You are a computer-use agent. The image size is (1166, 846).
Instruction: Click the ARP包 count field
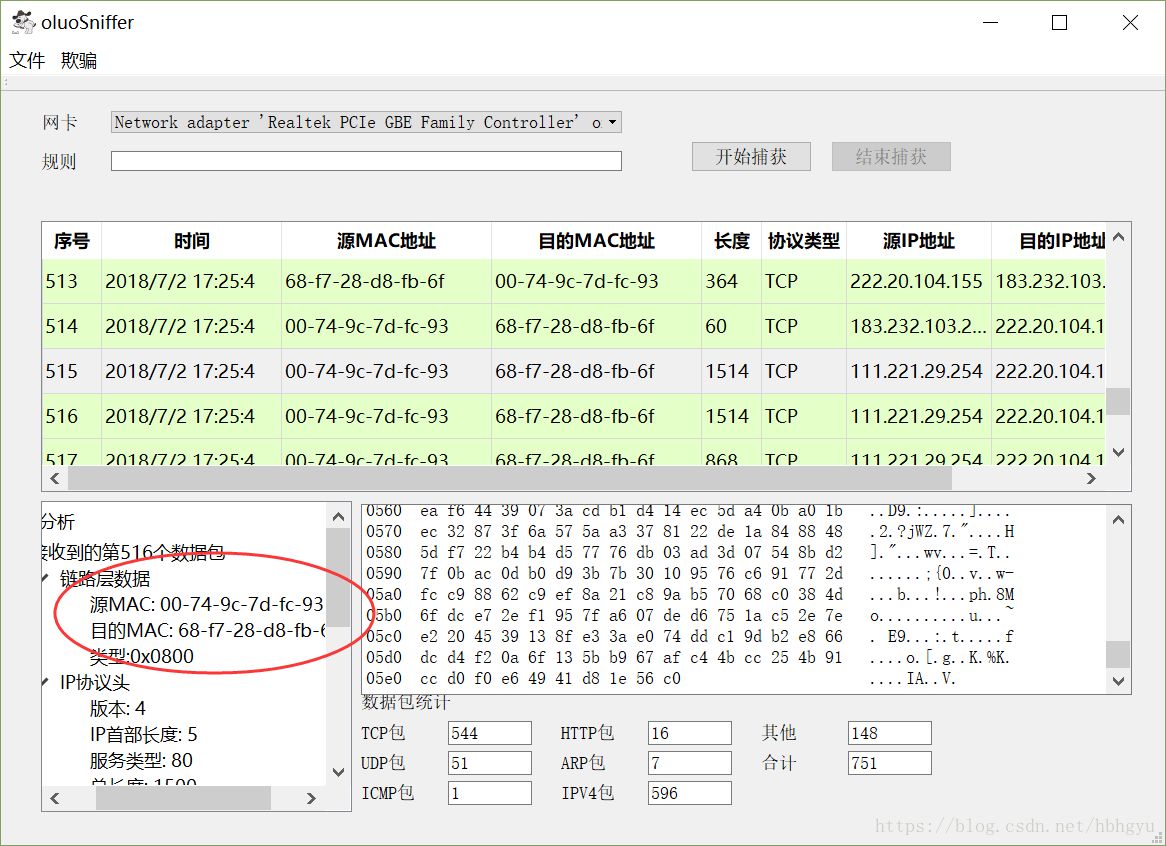689,763
